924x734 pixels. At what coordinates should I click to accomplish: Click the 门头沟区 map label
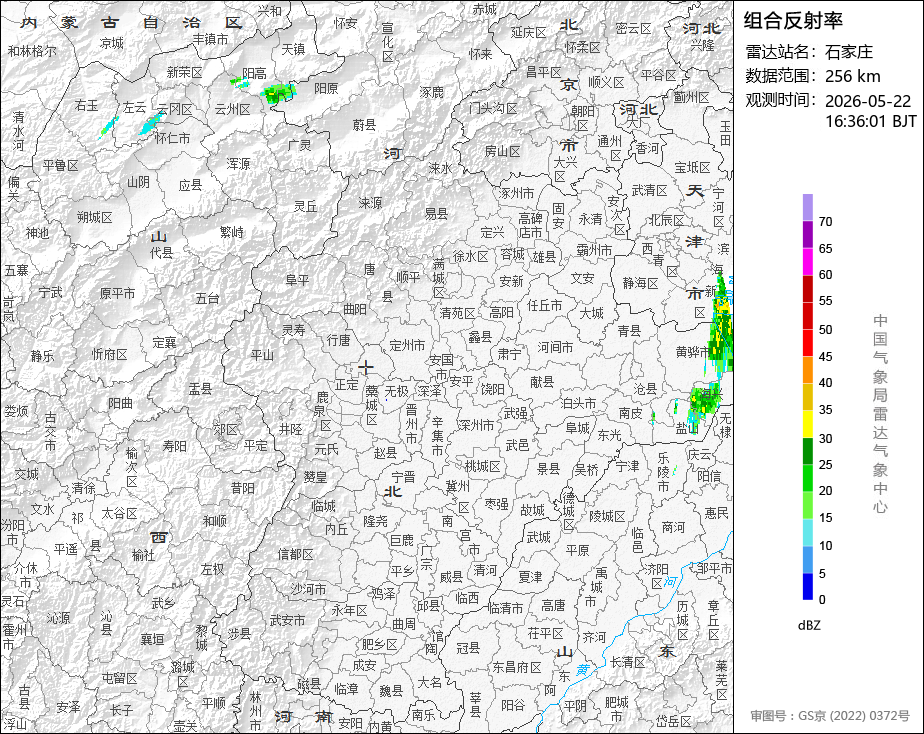coord(493,108)
